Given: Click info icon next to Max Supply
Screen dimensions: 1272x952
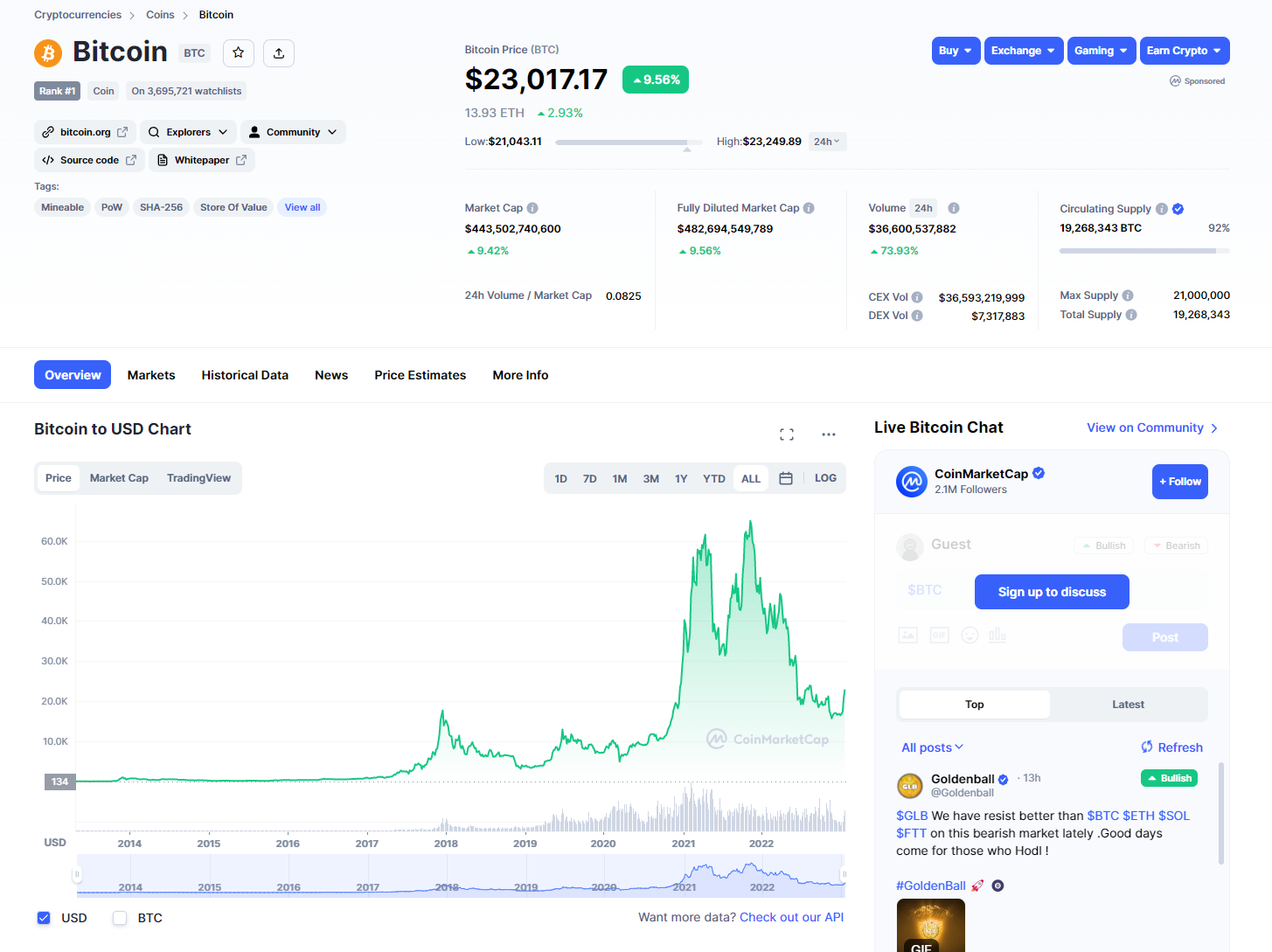Looking at the screenshot, I should pos(1128,295).
